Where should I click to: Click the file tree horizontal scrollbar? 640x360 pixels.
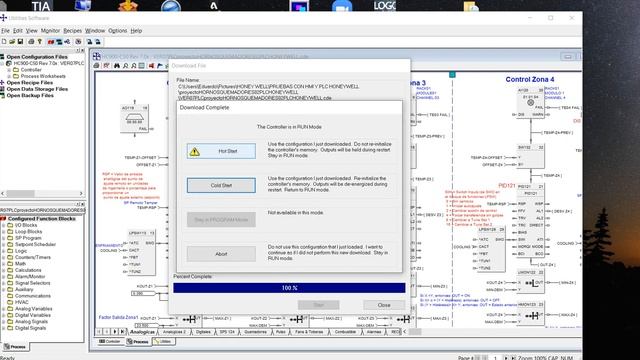point(42,193)
